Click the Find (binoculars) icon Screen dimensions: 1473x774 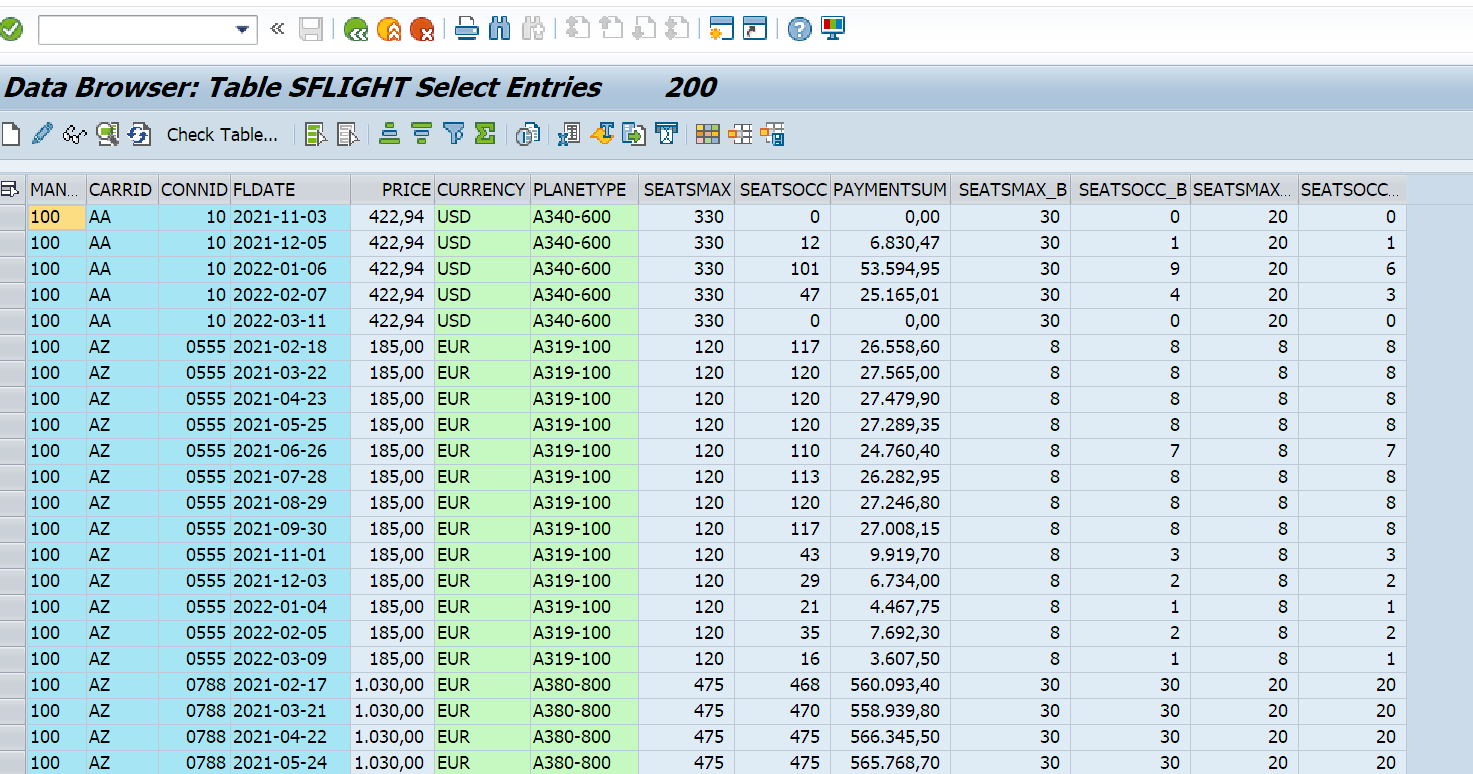(x=499, y=29)
